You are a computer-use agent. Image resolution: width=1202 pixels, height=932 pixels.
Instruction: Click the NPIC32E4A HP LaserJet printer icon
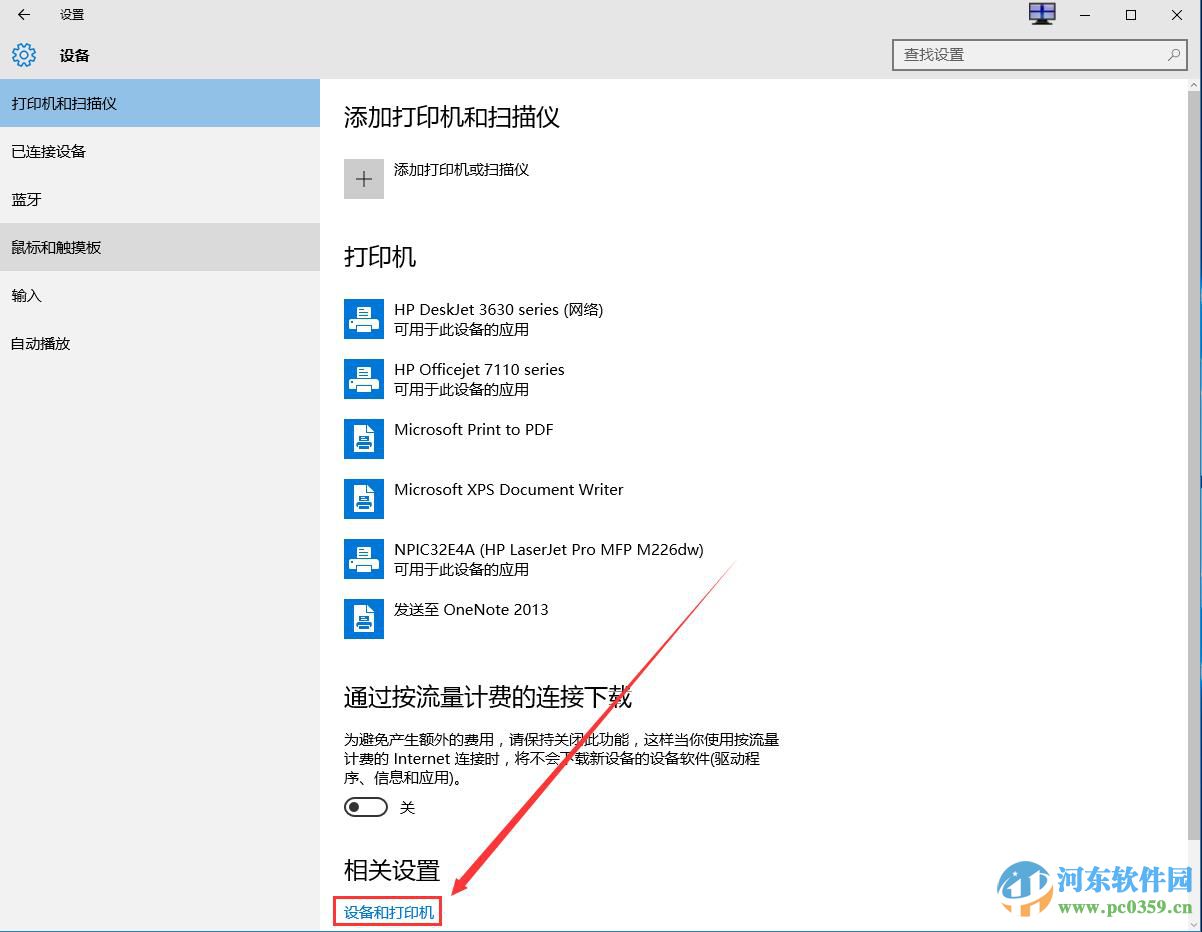pos(363,558)
